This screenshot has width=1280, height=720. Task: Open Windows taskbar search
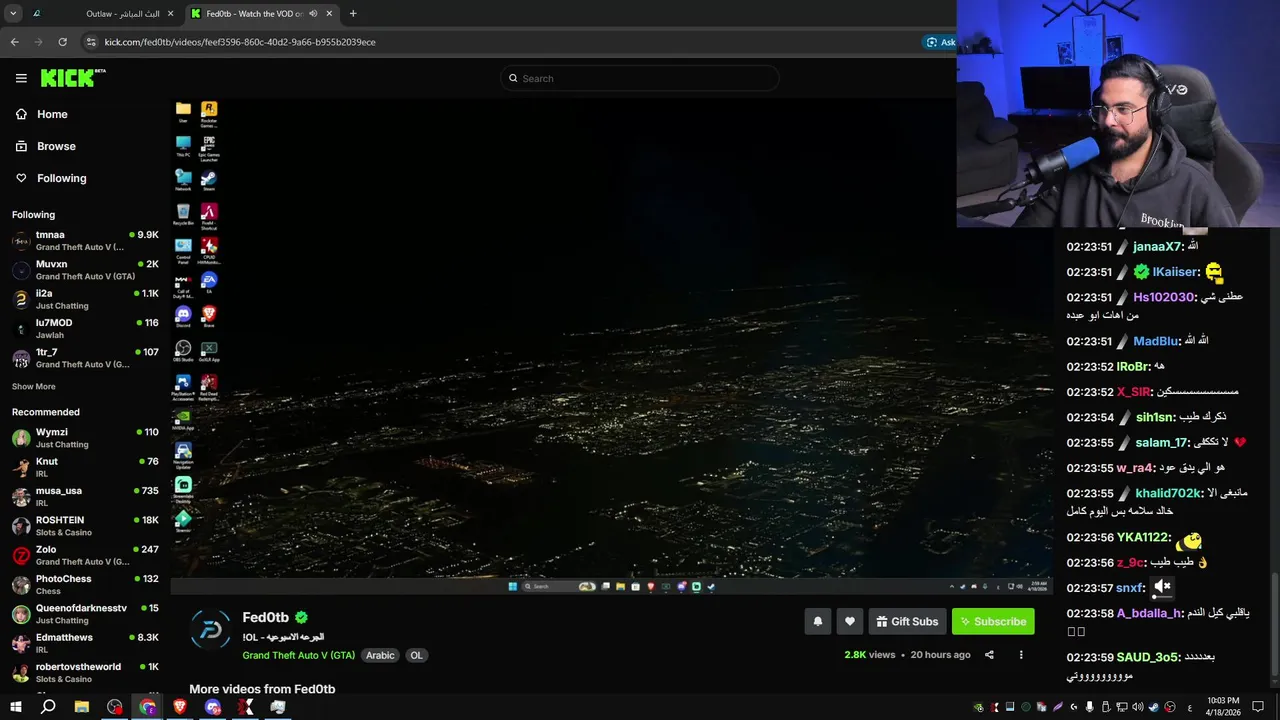tap(48, 707)
